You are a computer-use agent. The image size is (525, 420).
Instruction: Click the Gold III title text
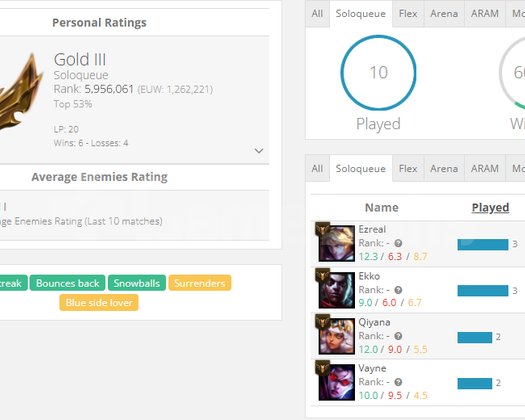point(80,60)
